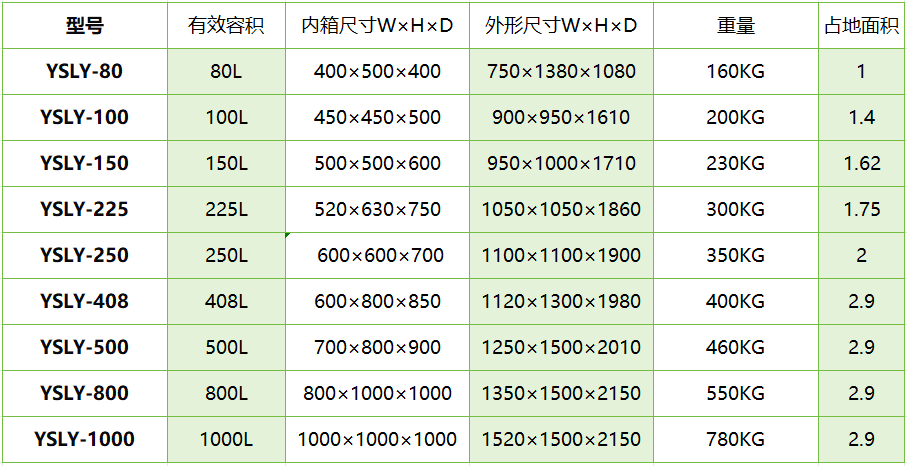Click the 230KG weight cell
Image resolution: width=907 pixels, height=466 pixels.
coord(736,164)
